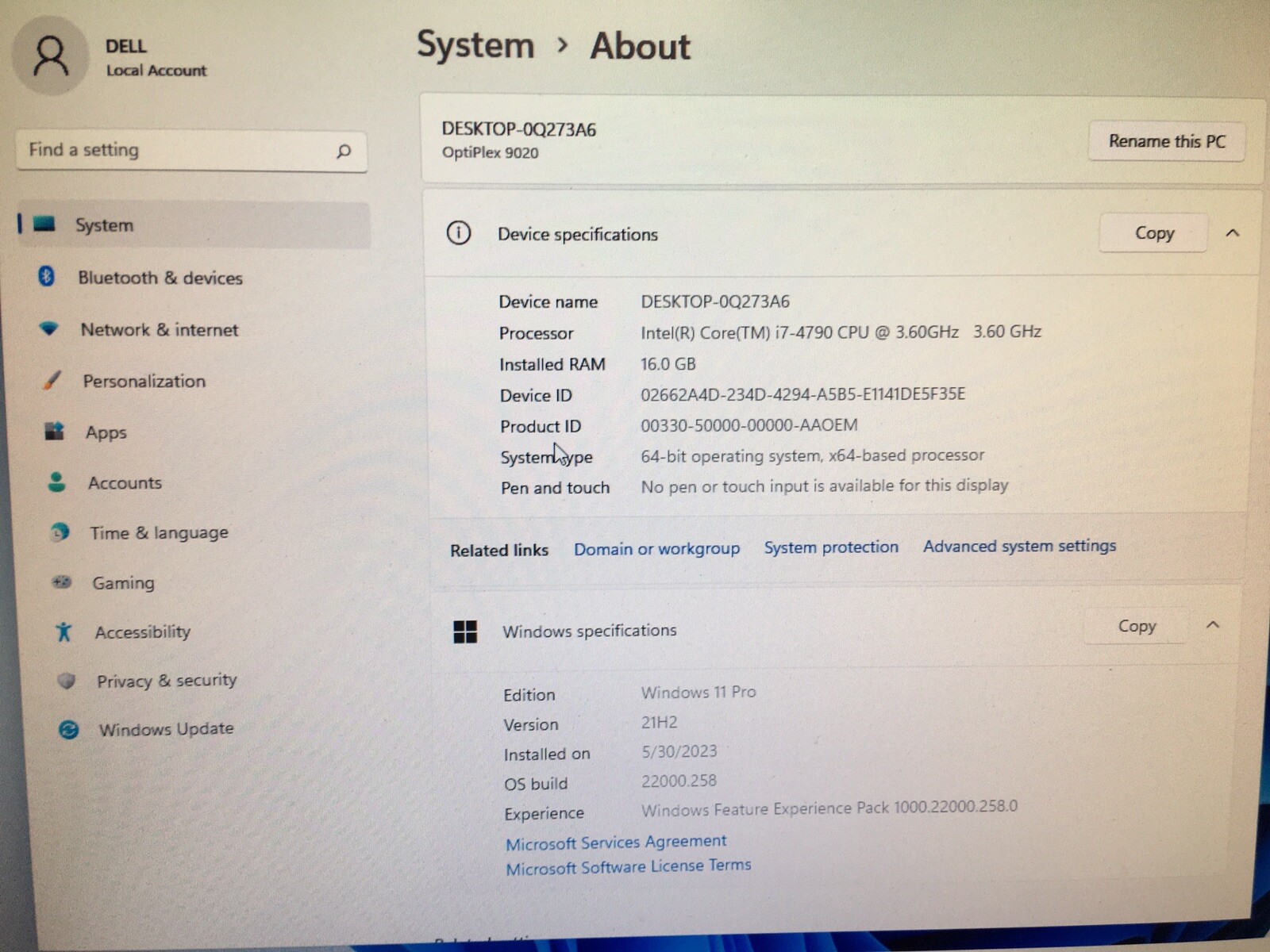
Task: Select the Product ID value 00330-50000-00000-AAOEM
Action: click(749, 425)
